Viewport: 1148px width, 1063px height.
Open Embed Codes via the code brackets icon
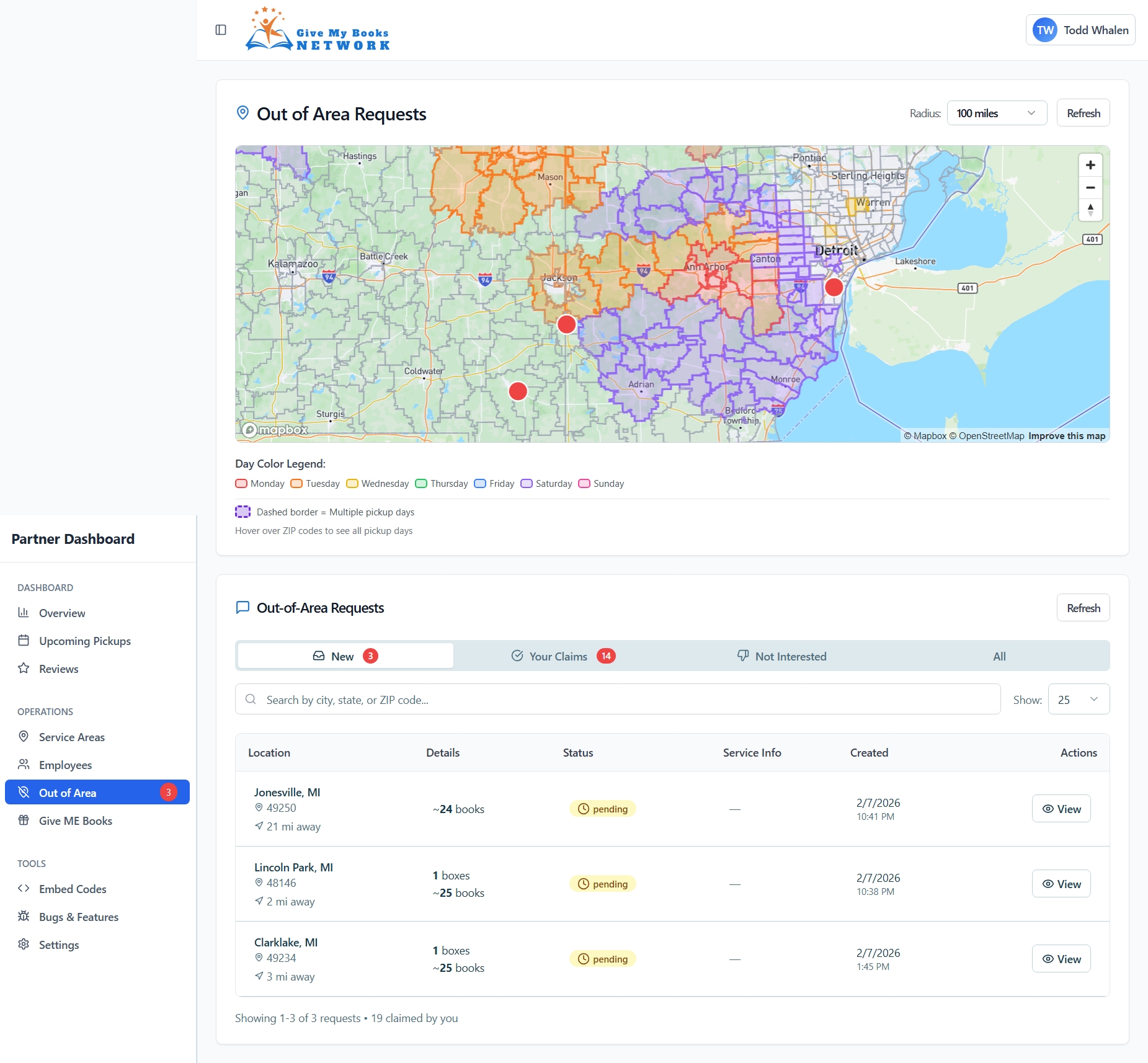pos(25,889)
